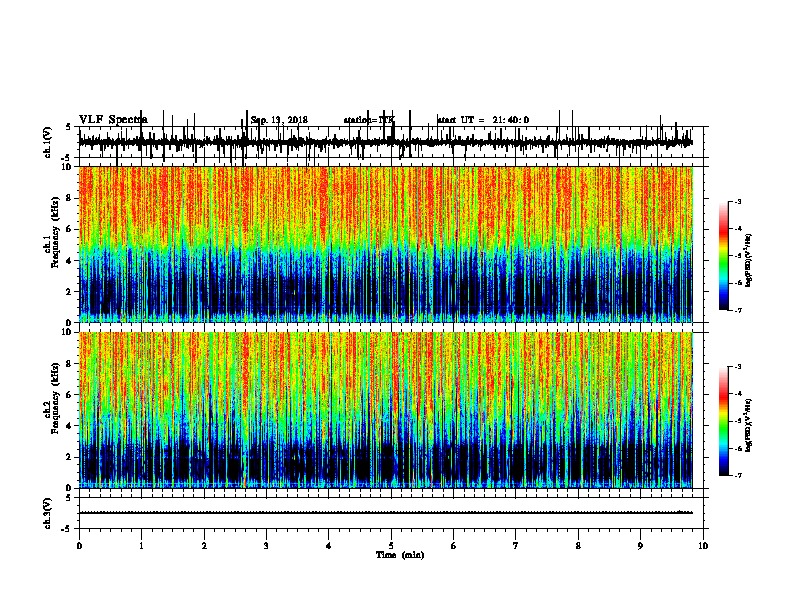Click the "-3" tick on ch.1 color bar
This screenshot has width=792, height=612.
(x=737, y=201)
